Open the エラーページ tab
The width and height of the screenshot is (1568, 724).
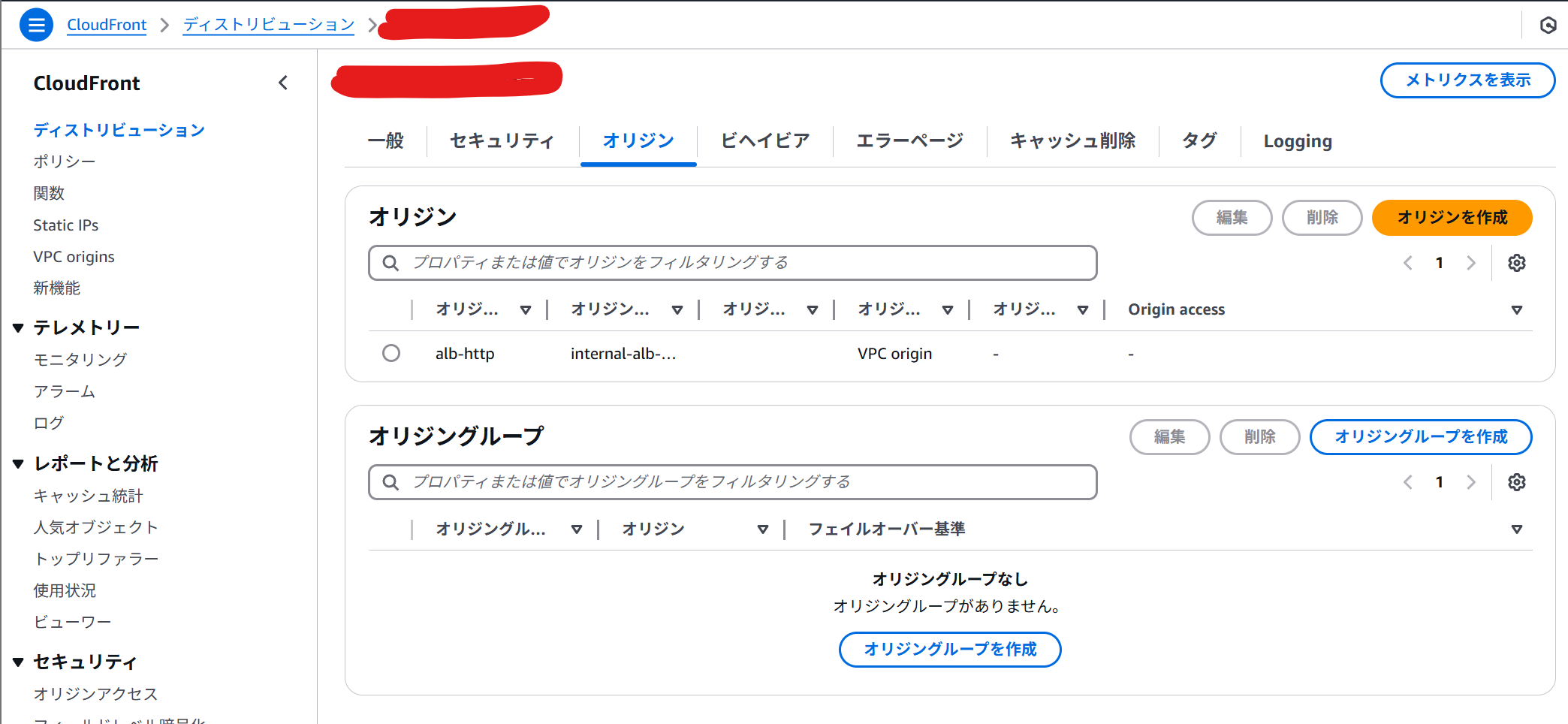[910, 140]
